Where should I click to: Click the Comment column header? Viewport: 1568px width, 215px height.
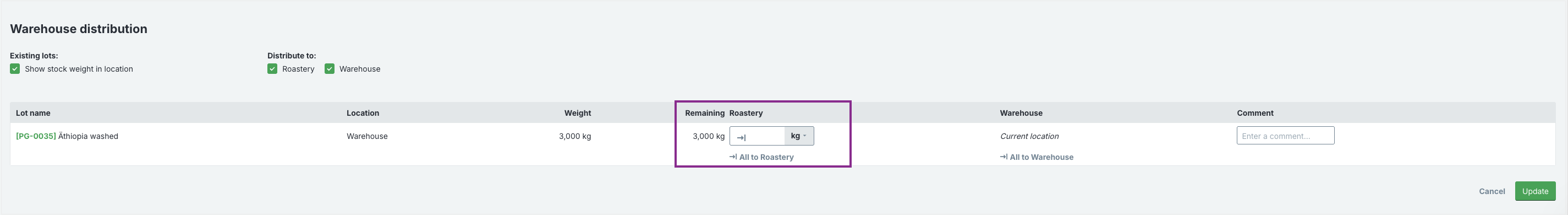[x=1255, y=113]
